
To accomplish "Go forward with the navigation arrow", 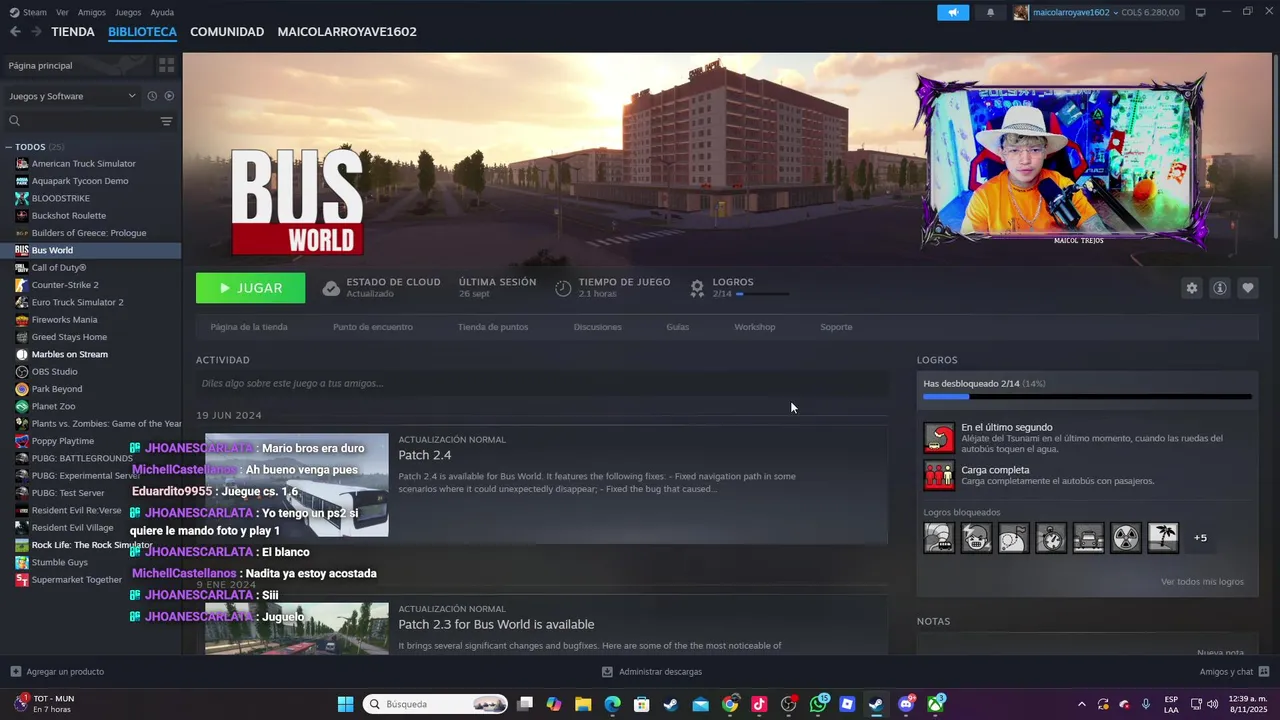I will click(36, 32).
